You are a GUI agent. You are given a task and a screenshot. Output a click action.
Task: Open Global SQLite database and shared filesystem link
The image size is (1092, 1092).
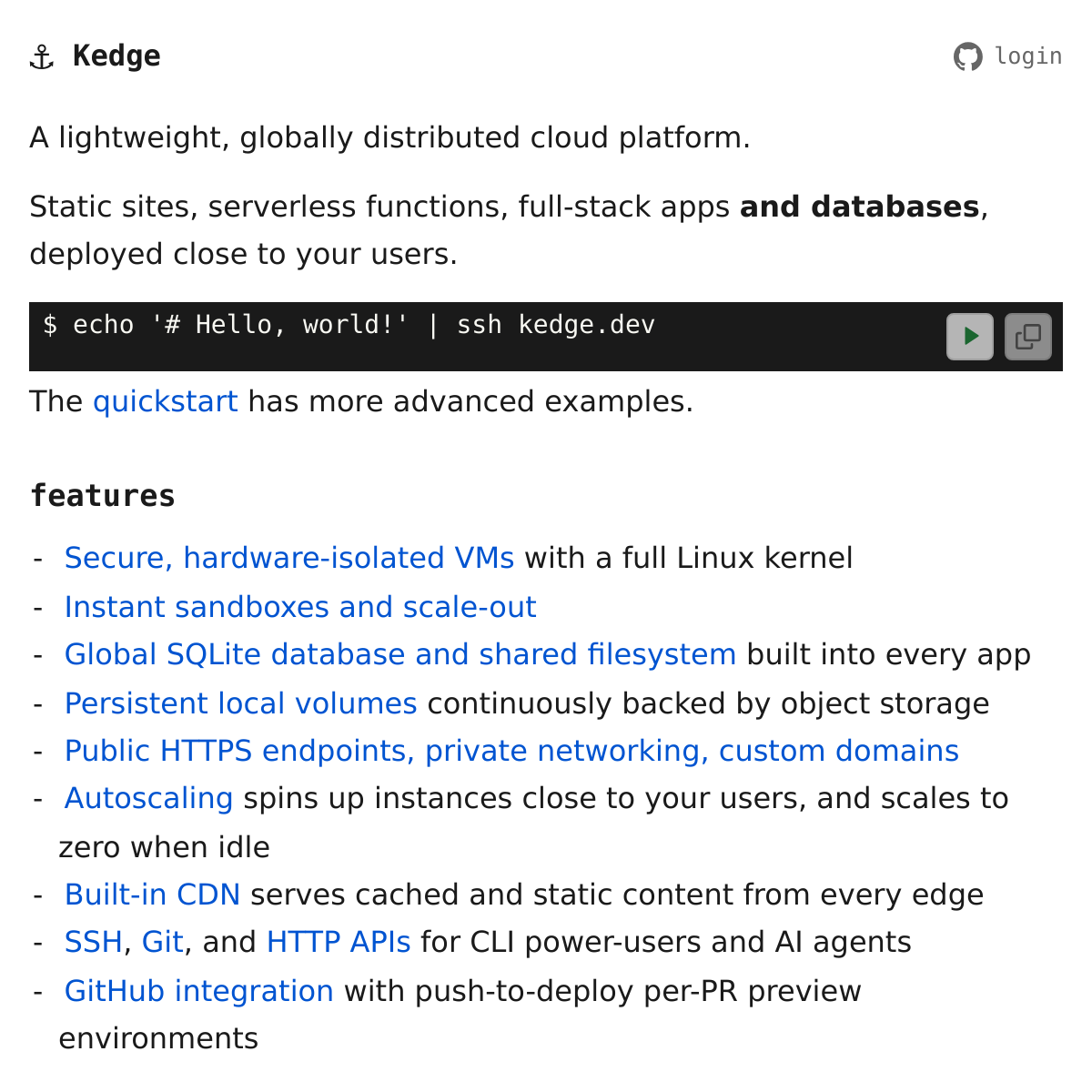(x=400, y=654)
